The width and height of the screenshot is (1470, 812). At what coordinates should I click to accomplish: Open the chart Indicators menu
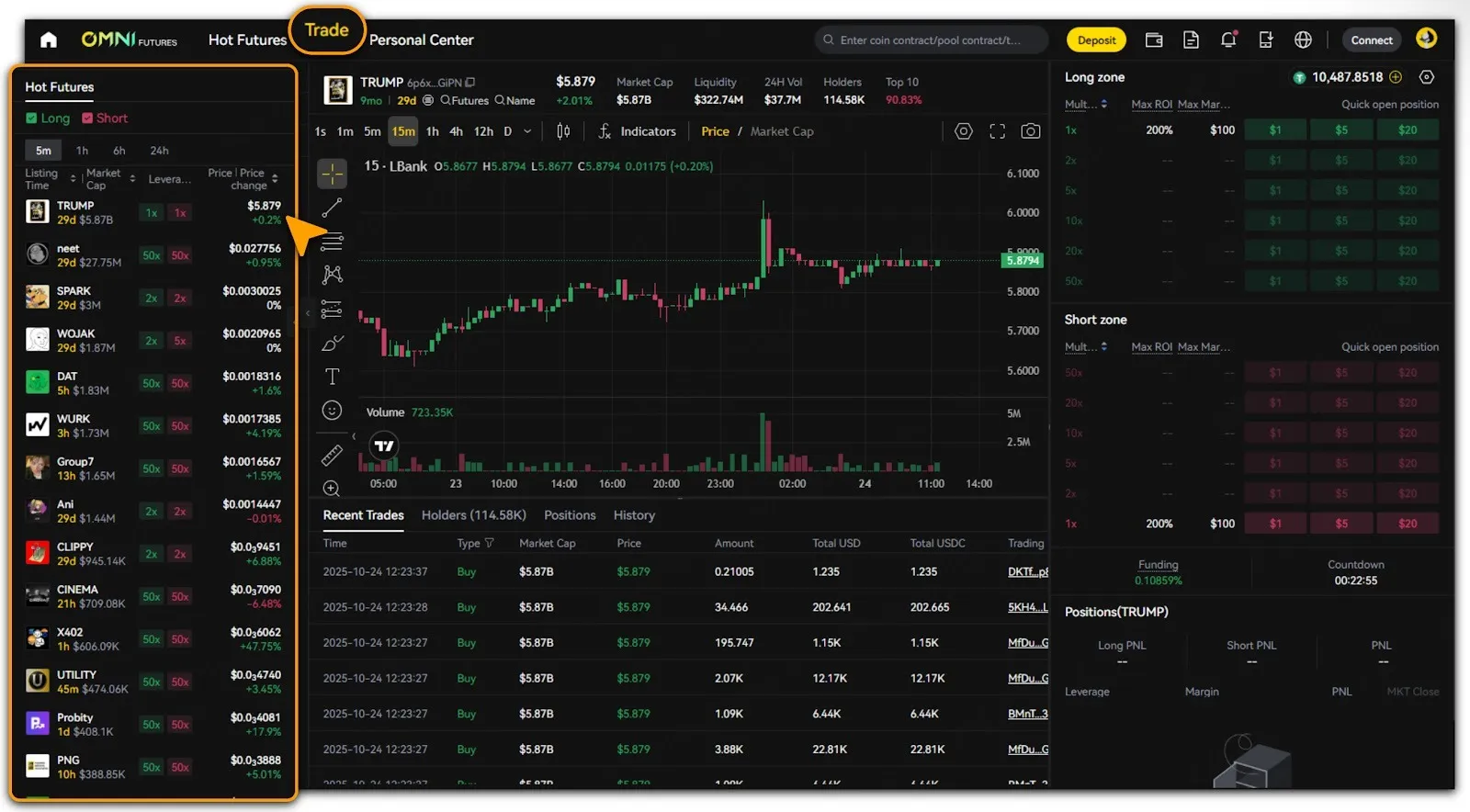(638, 131)
